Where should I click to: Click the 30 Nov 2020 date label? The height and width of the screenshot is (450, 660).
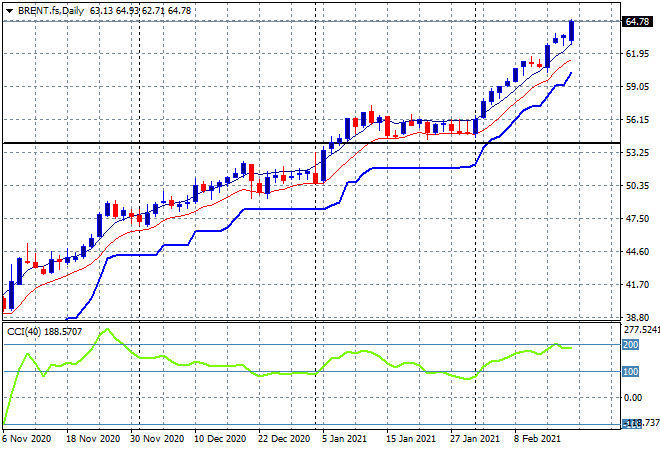click(157, 439)
